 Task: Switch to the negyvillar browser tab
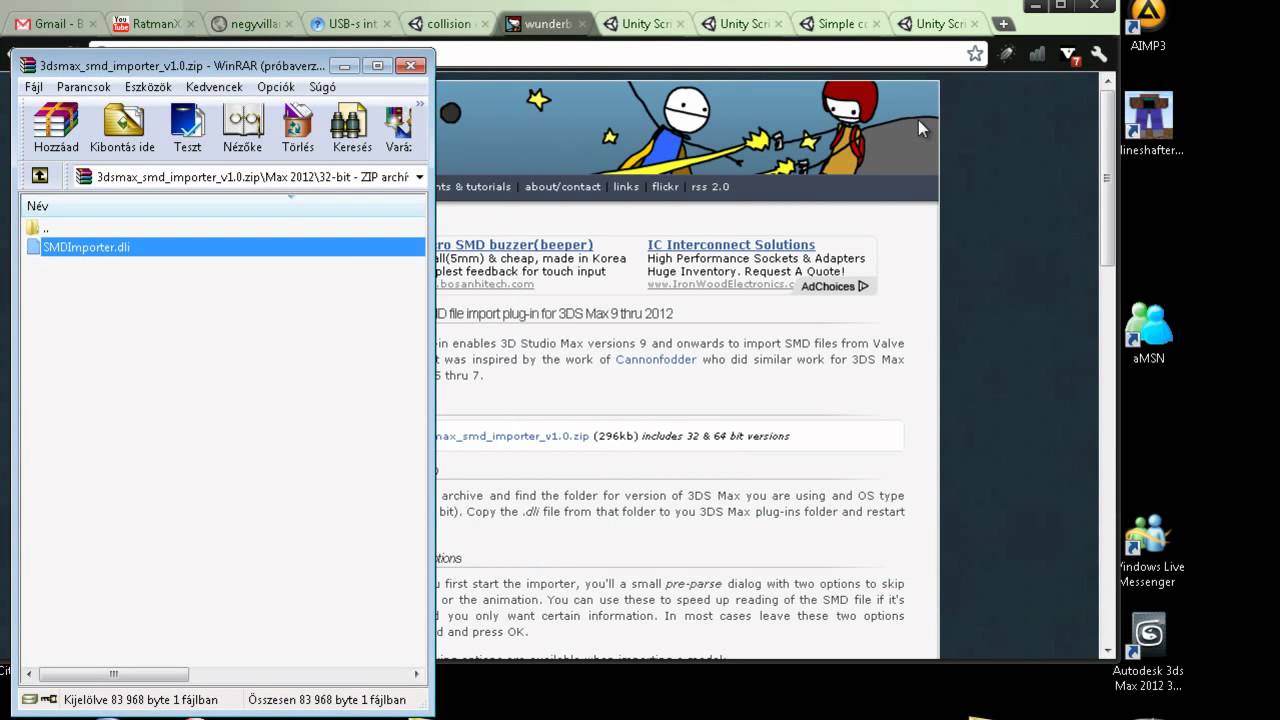250,23
